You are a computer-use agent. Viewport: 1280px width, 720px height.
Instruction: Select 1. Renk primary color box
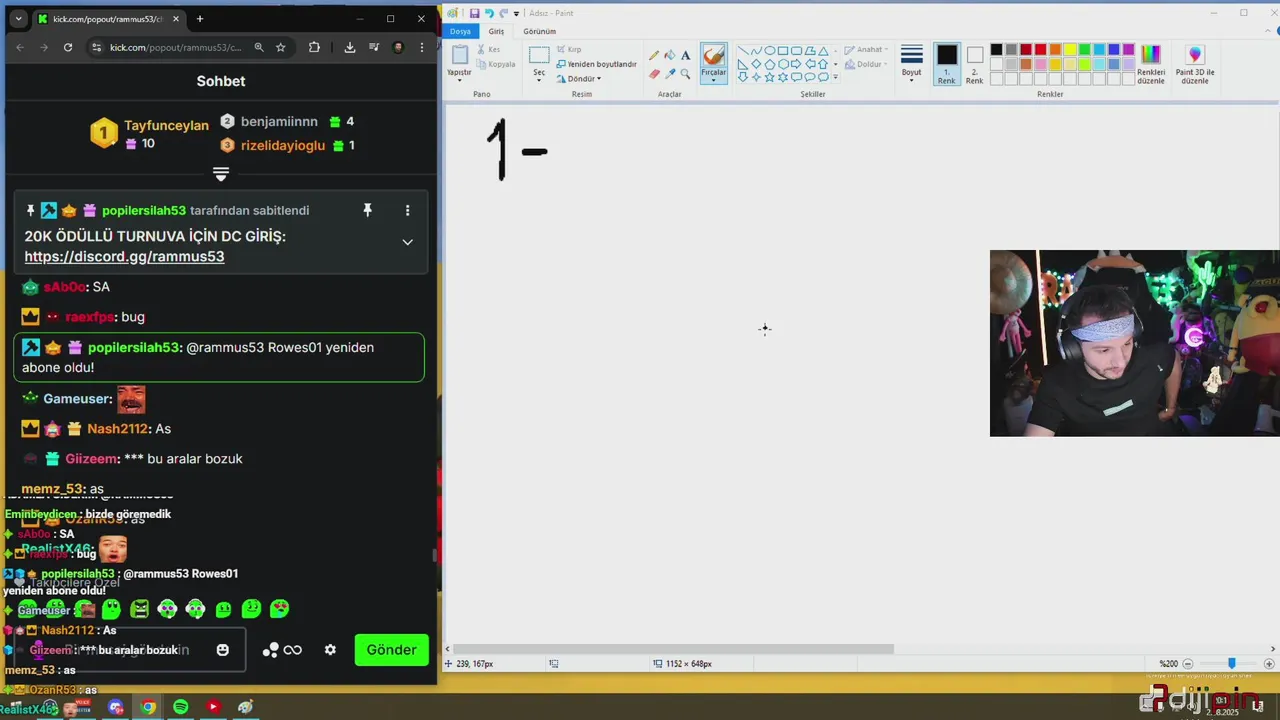(947, 64)
